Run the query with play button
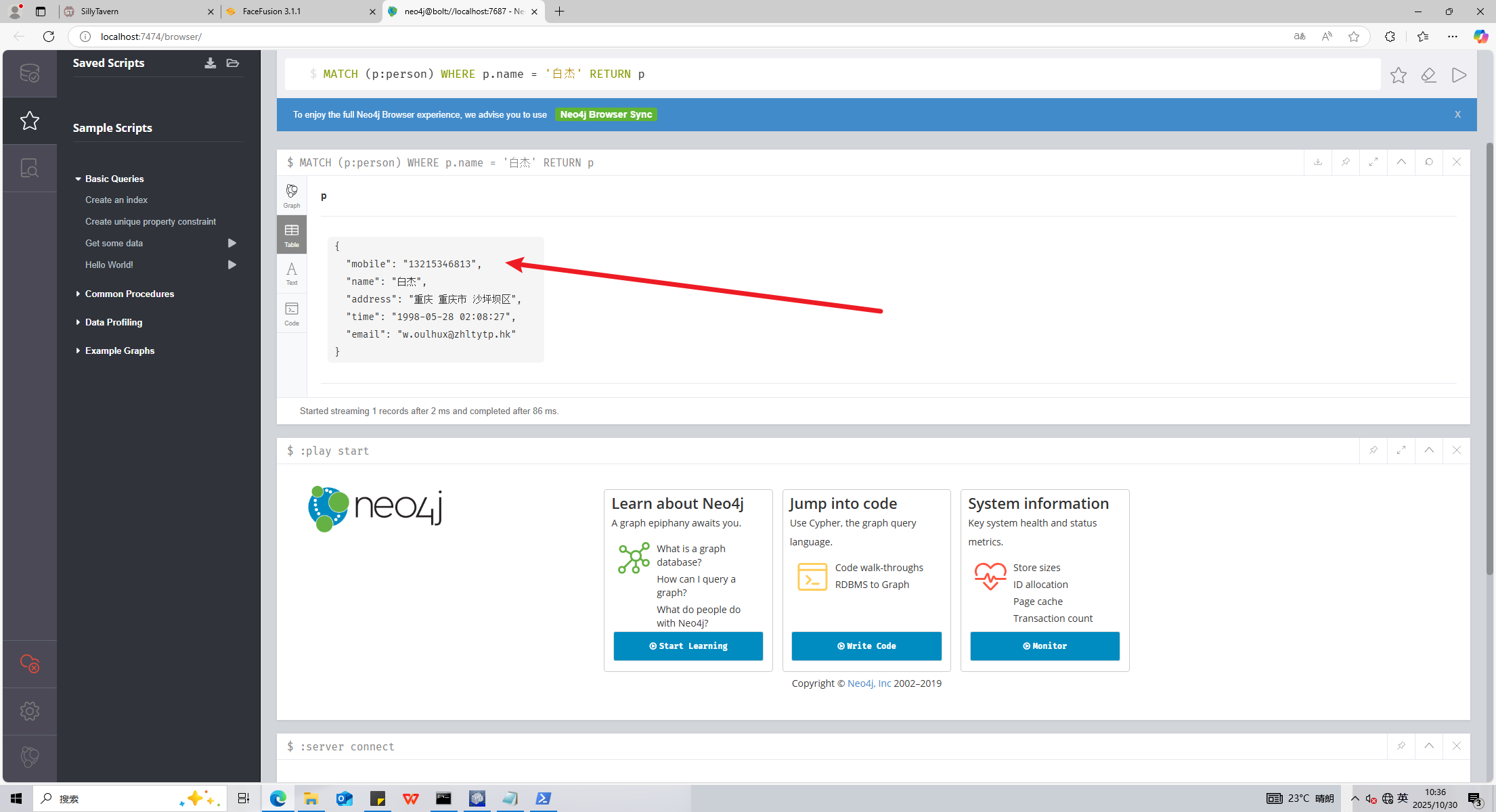Screen dimensions: 1496x812 tap(1459, 75)
